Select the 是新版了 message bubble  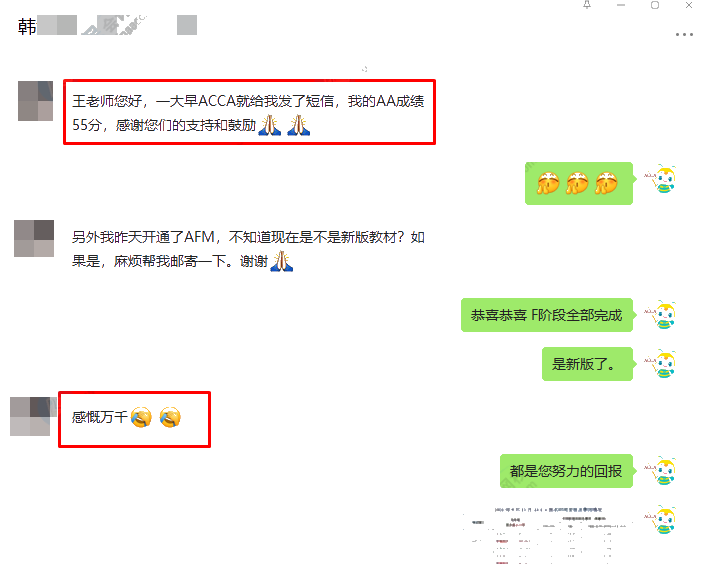(x=587, y=363)
